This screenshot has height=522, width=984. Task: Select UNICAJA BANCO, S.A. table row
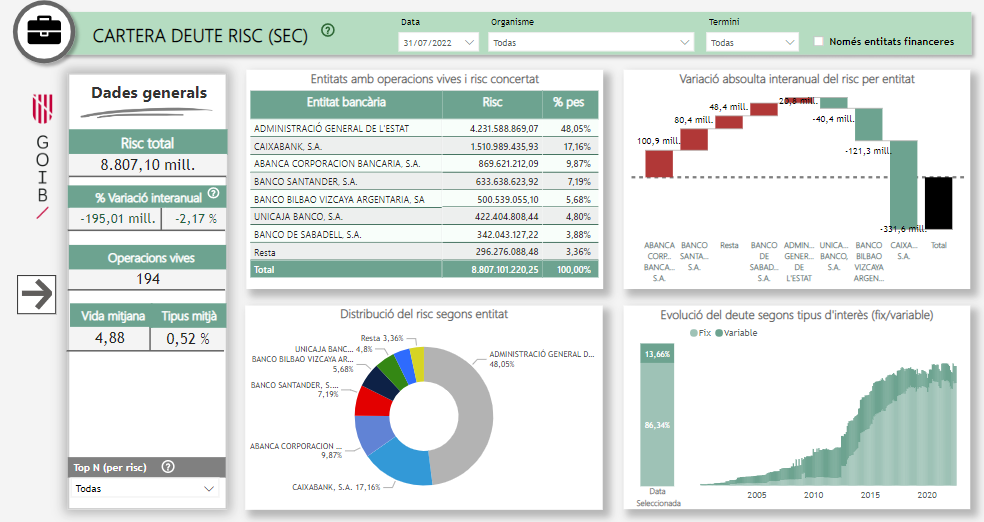tap(424, 216)
